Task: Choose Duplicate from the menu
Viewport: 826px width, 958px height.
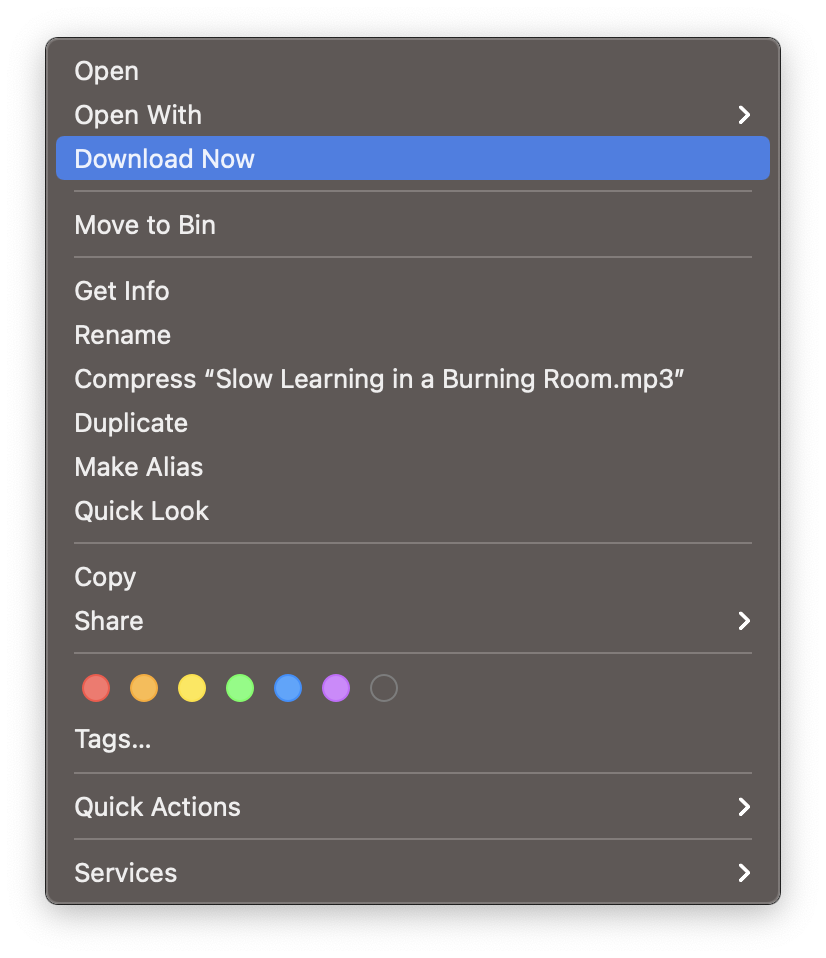Action: [413, 423]
